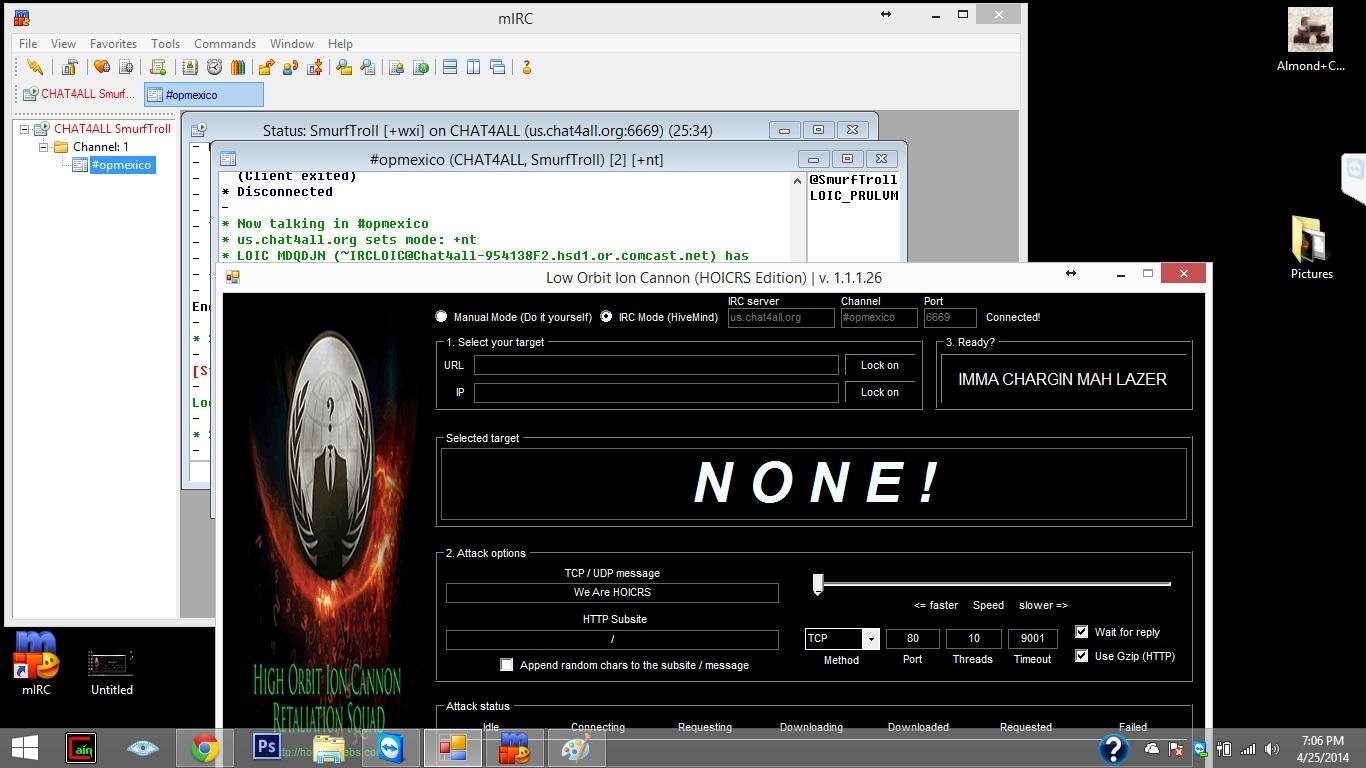This screenshot has height=768, width=1366.
Task: Disable the Use Gzip (HTTP) checkbox
Action: click(1081, 655)
